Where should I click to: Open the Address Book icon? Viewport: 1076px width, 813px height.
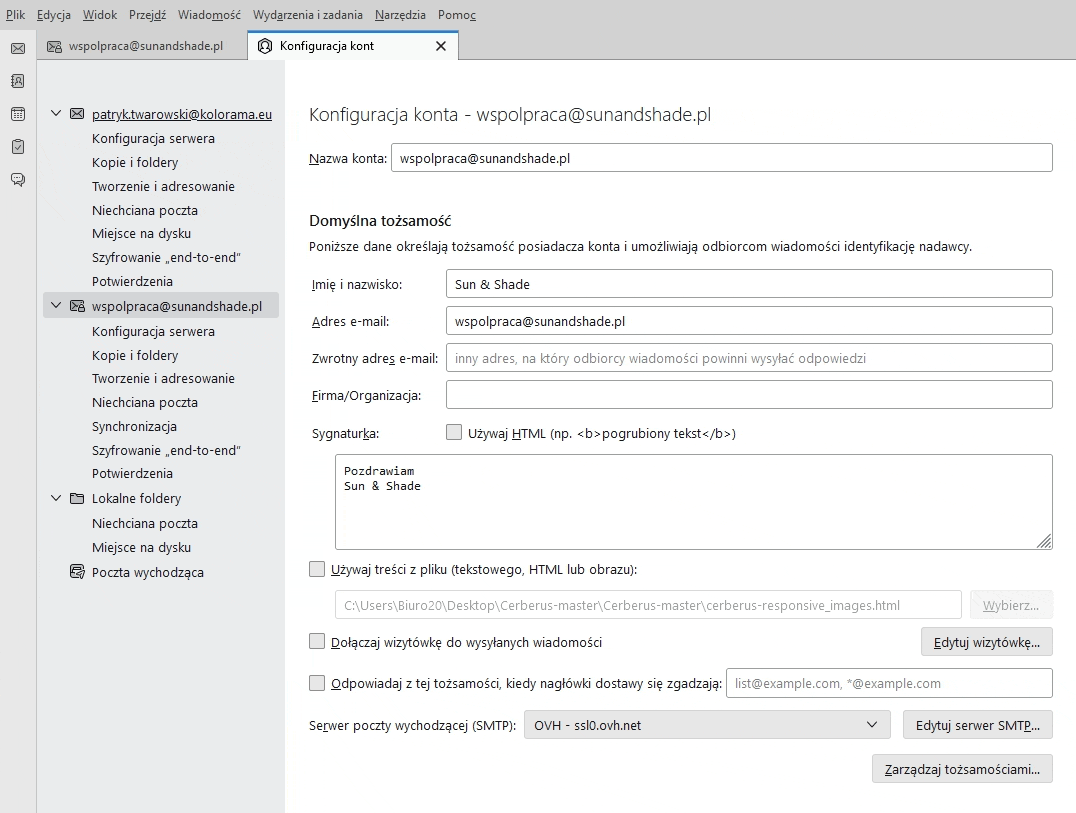(18, 81)
